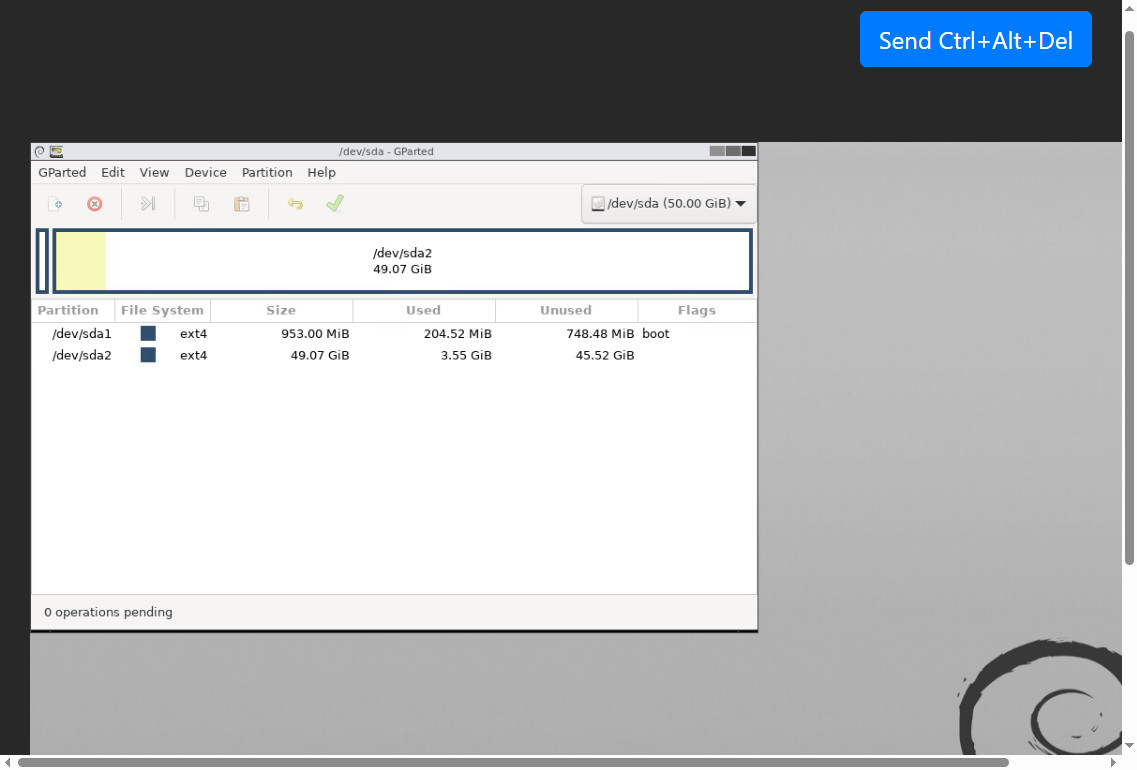Expand the View menu

(154, 173)
